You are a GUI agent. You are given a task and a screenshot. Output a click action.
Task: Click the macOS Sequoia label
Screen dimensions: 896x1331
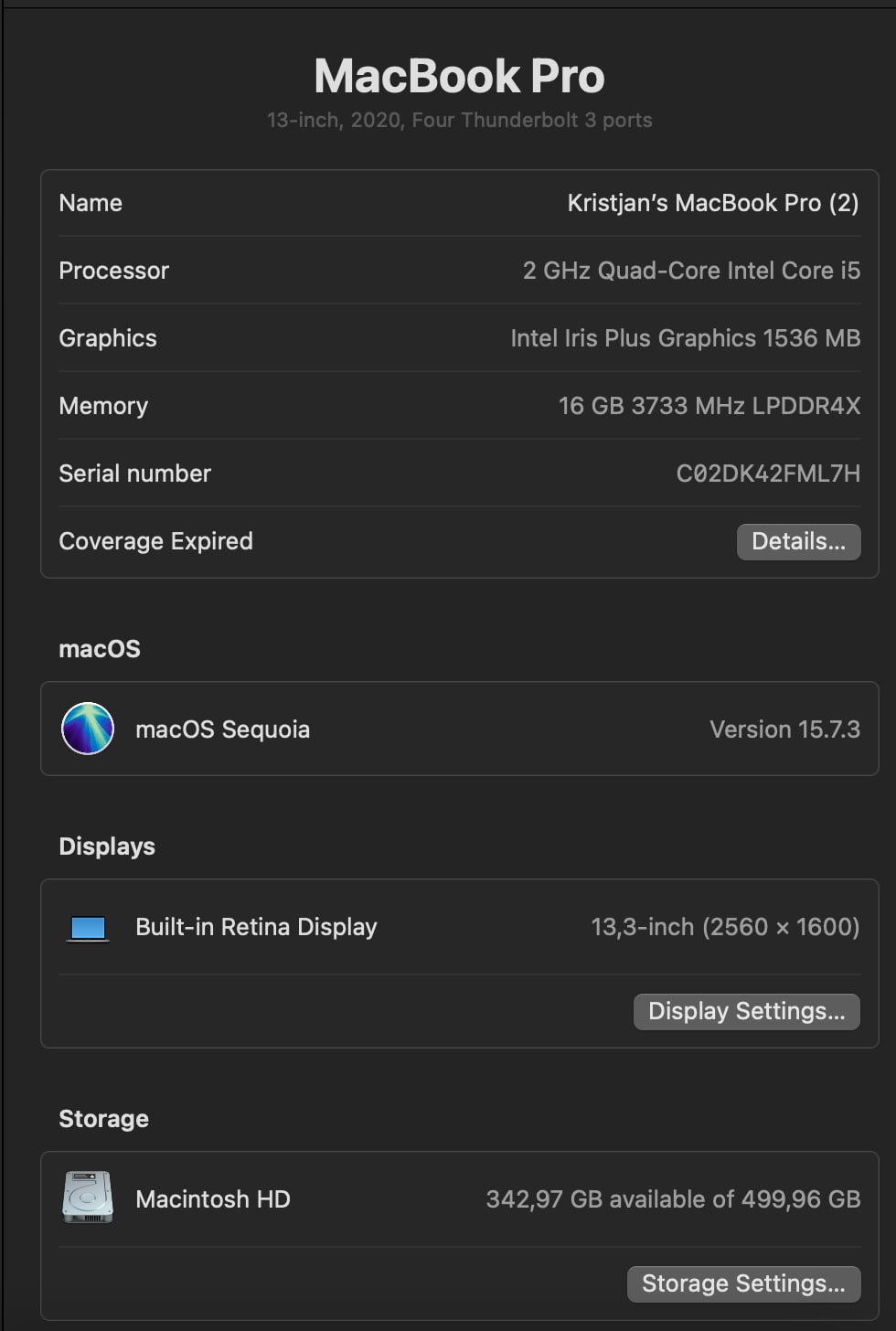[222, 729]
